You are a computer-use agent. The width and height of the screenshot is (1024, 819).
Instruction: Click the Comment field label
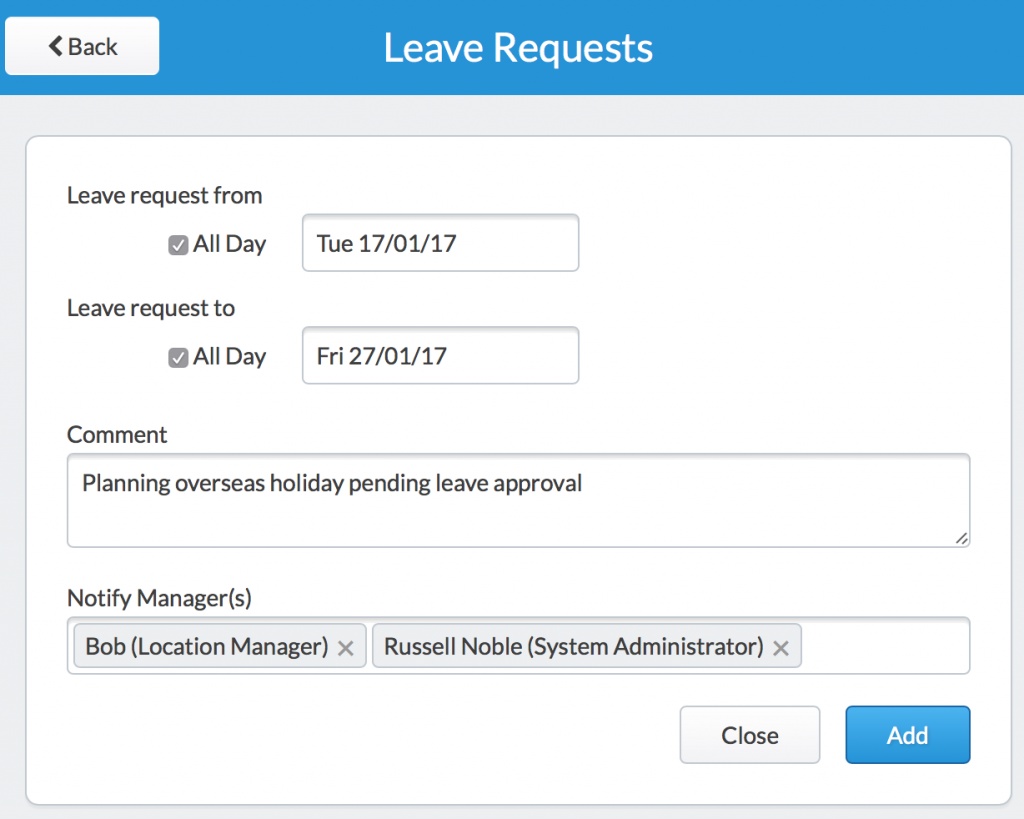click(x=117, y=435)
